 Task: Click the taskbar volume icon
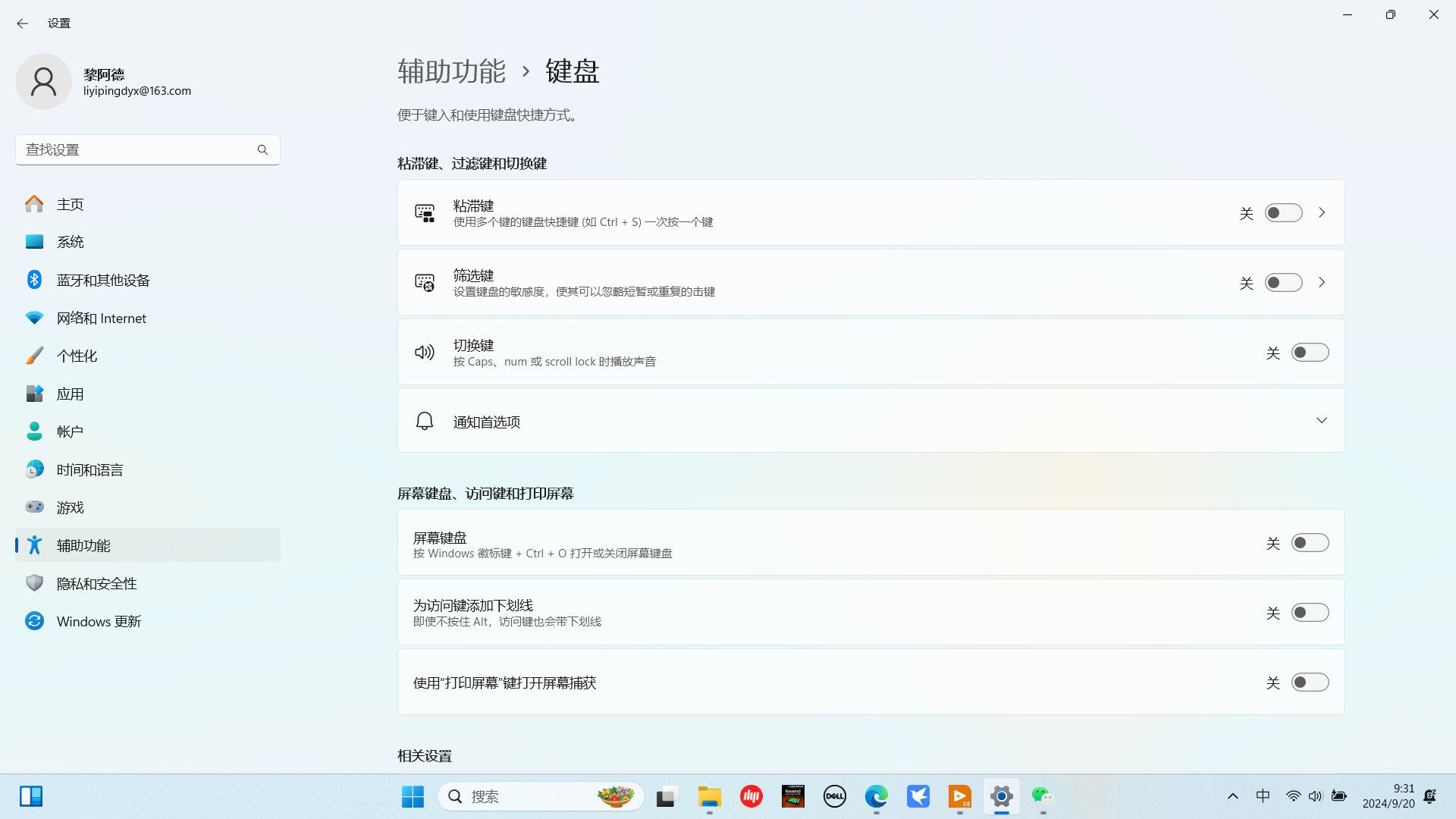coord(1315,796)
